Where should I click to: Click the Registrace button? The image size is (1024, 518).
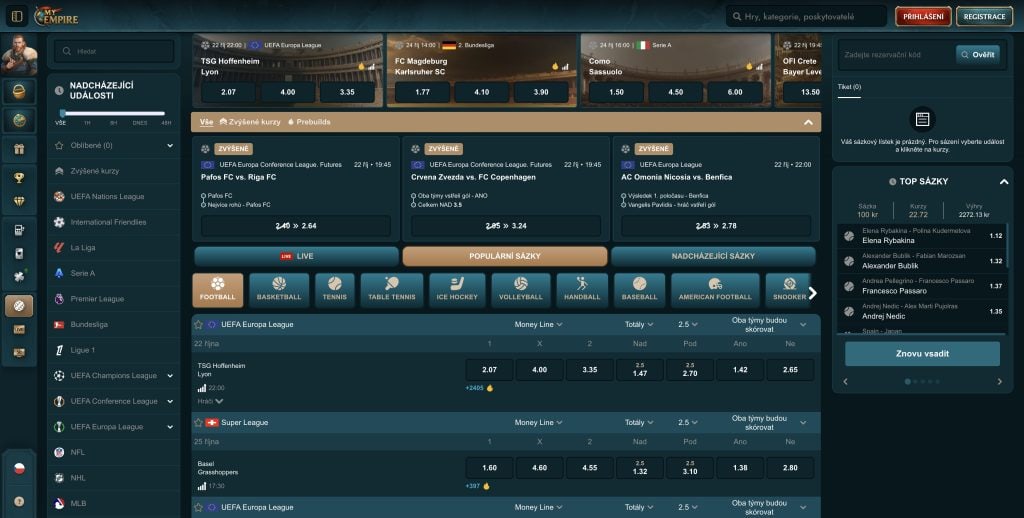coord(984,16)
